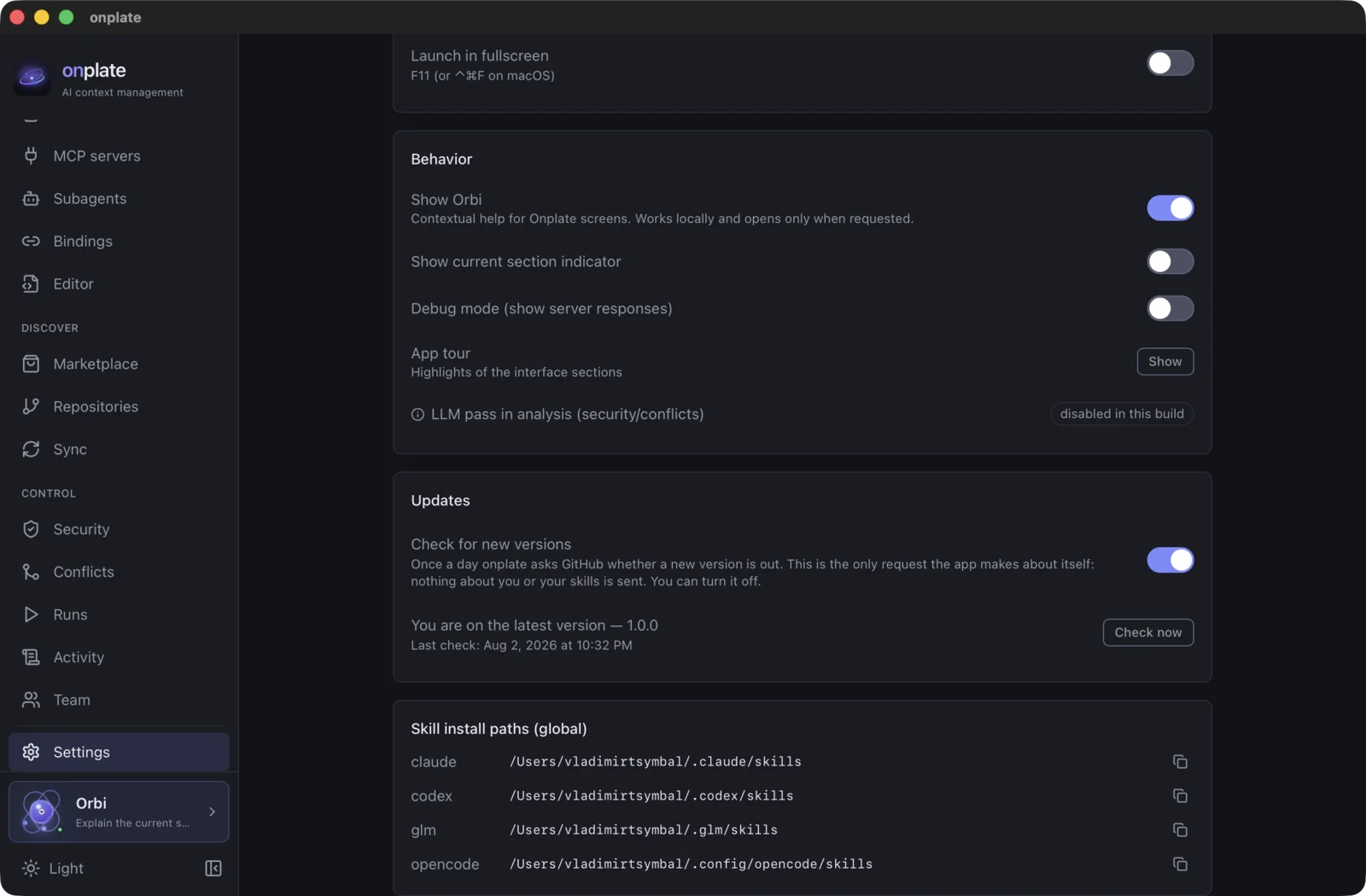Click the MCP servers plug icon
Viewport: 1366px width, 896px height.
[x=31, y=156]
